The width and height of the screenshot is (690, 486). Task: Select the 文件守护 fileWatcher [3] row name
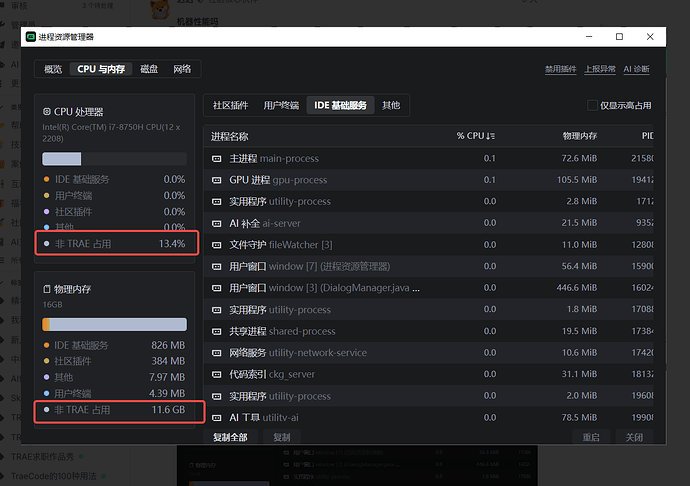(281, 245)
